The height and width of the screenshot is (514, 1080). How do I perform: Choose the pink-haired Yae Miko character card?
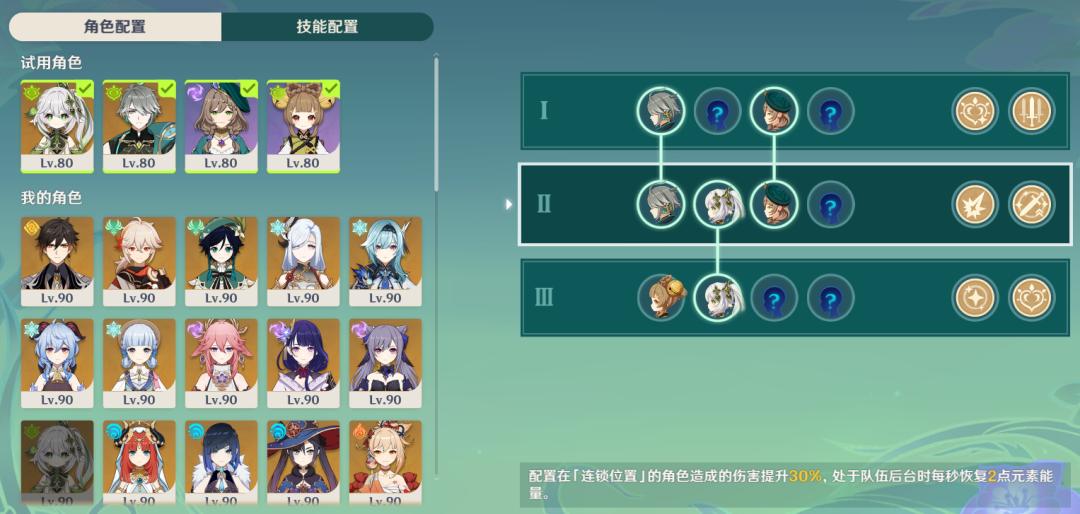point(221,363)
